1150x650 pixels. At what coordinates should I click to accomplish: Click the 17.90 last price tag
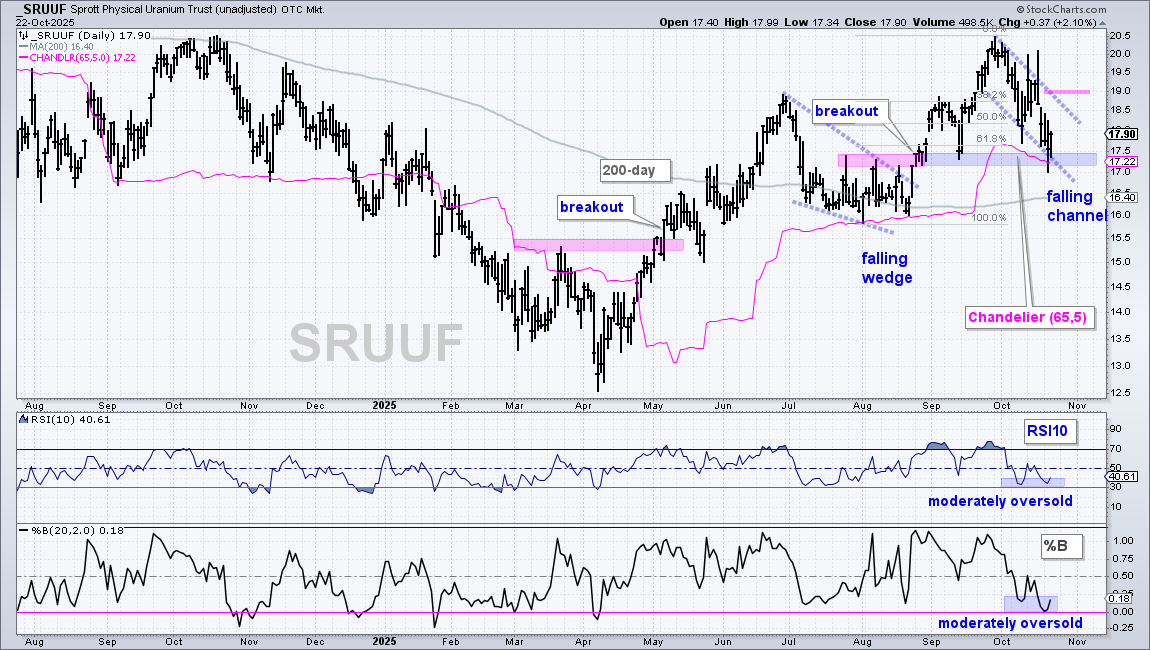(x=1122, y=134)
